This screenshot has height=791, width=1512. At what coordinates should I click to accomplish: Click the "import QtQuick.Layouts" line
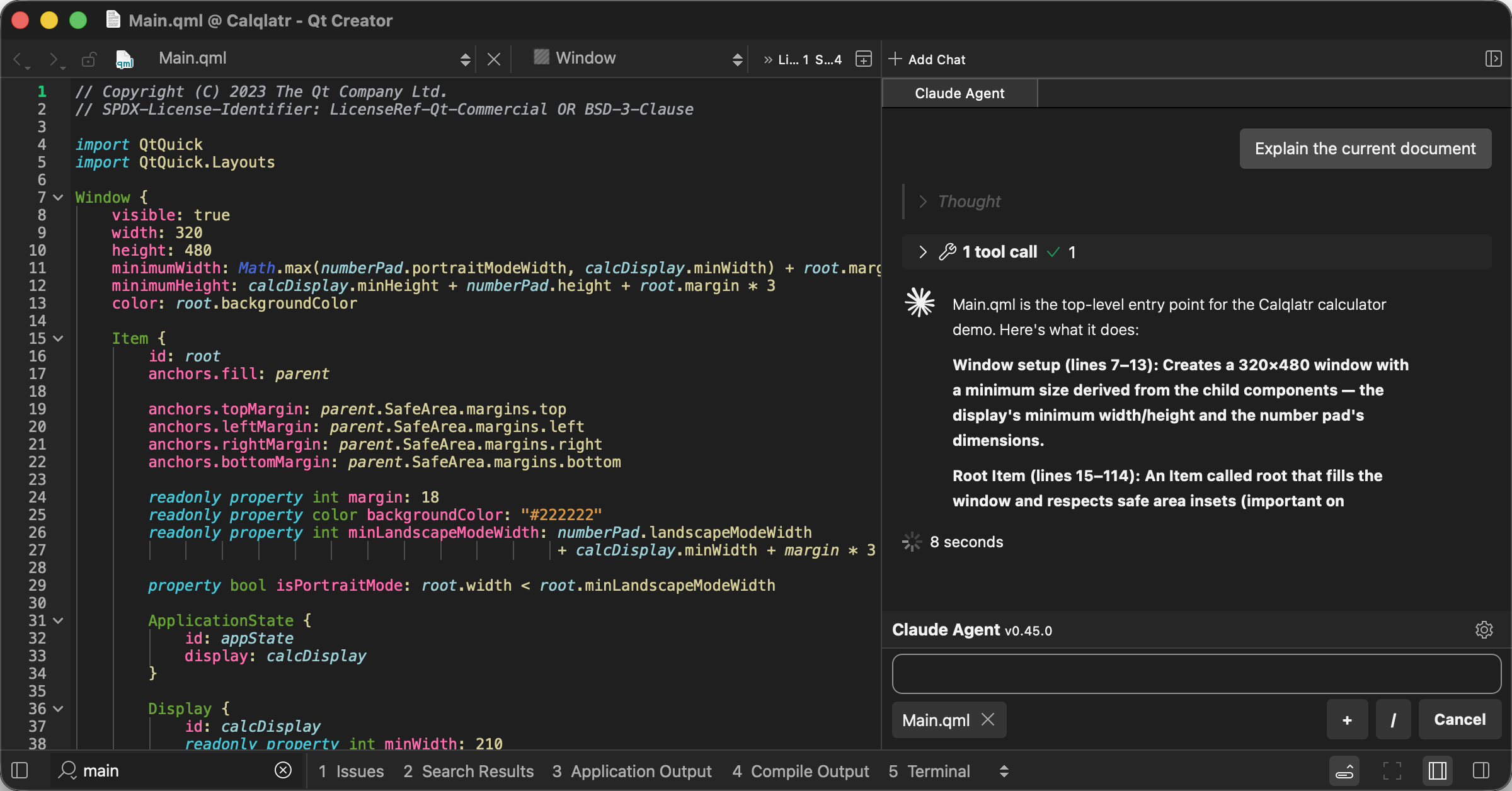(x=175, y=162)
